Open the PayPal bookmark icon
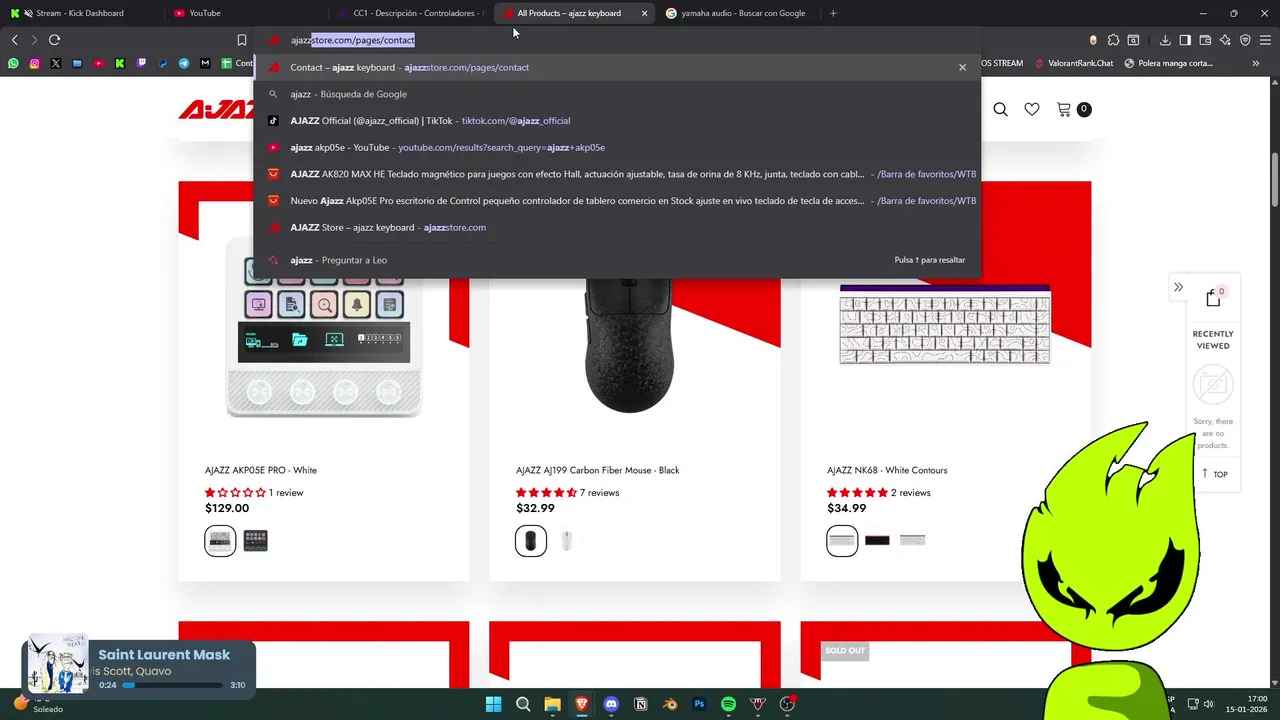 163,63
